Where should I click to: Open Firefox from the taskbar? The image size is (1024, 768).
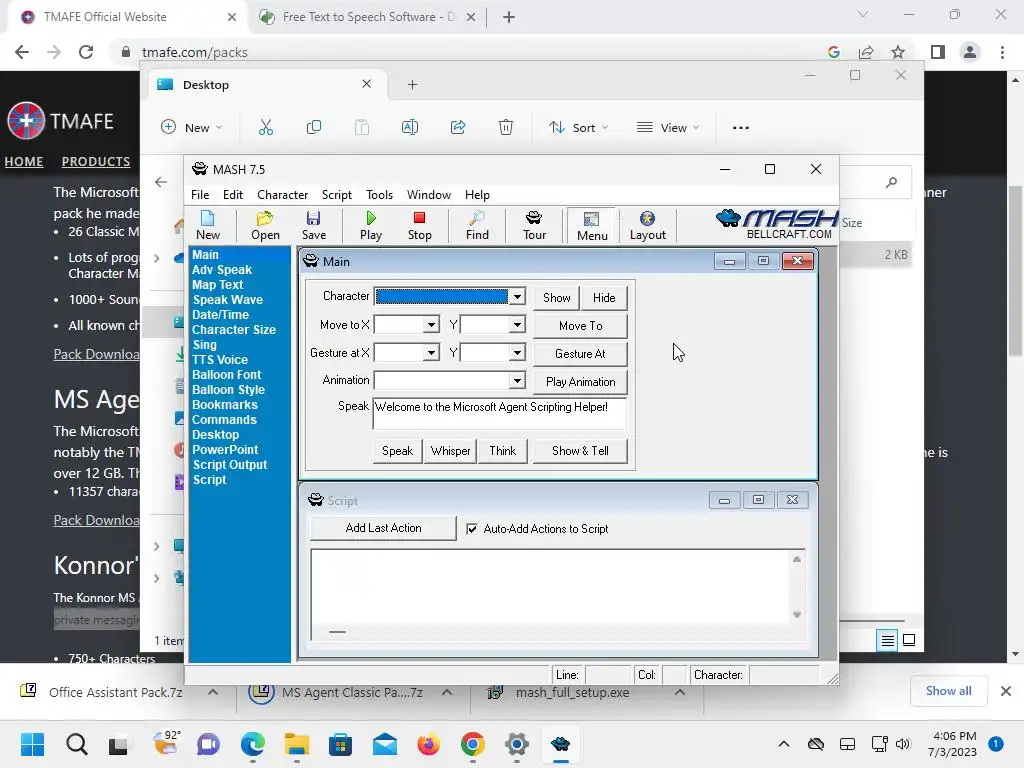pos(428,744)
